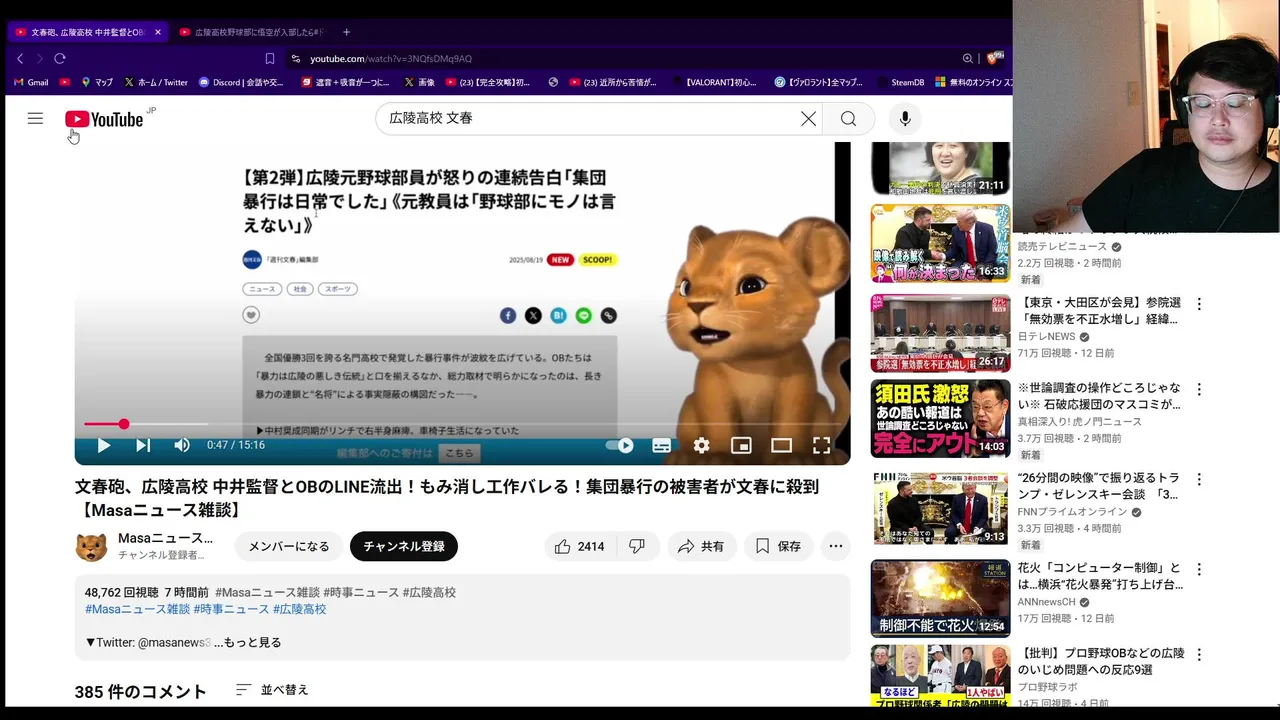
Task: Share the video via 共有
Action: coord(700,546)
